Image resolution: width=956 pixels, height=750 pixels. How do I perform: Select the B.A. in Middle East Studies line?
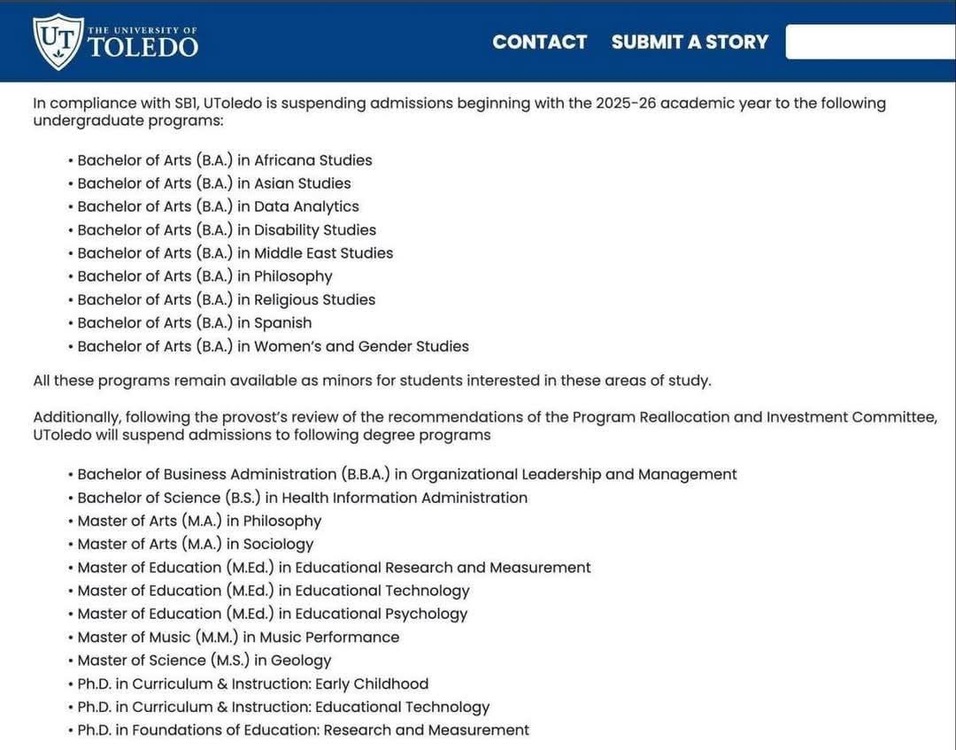pos(235,253)
